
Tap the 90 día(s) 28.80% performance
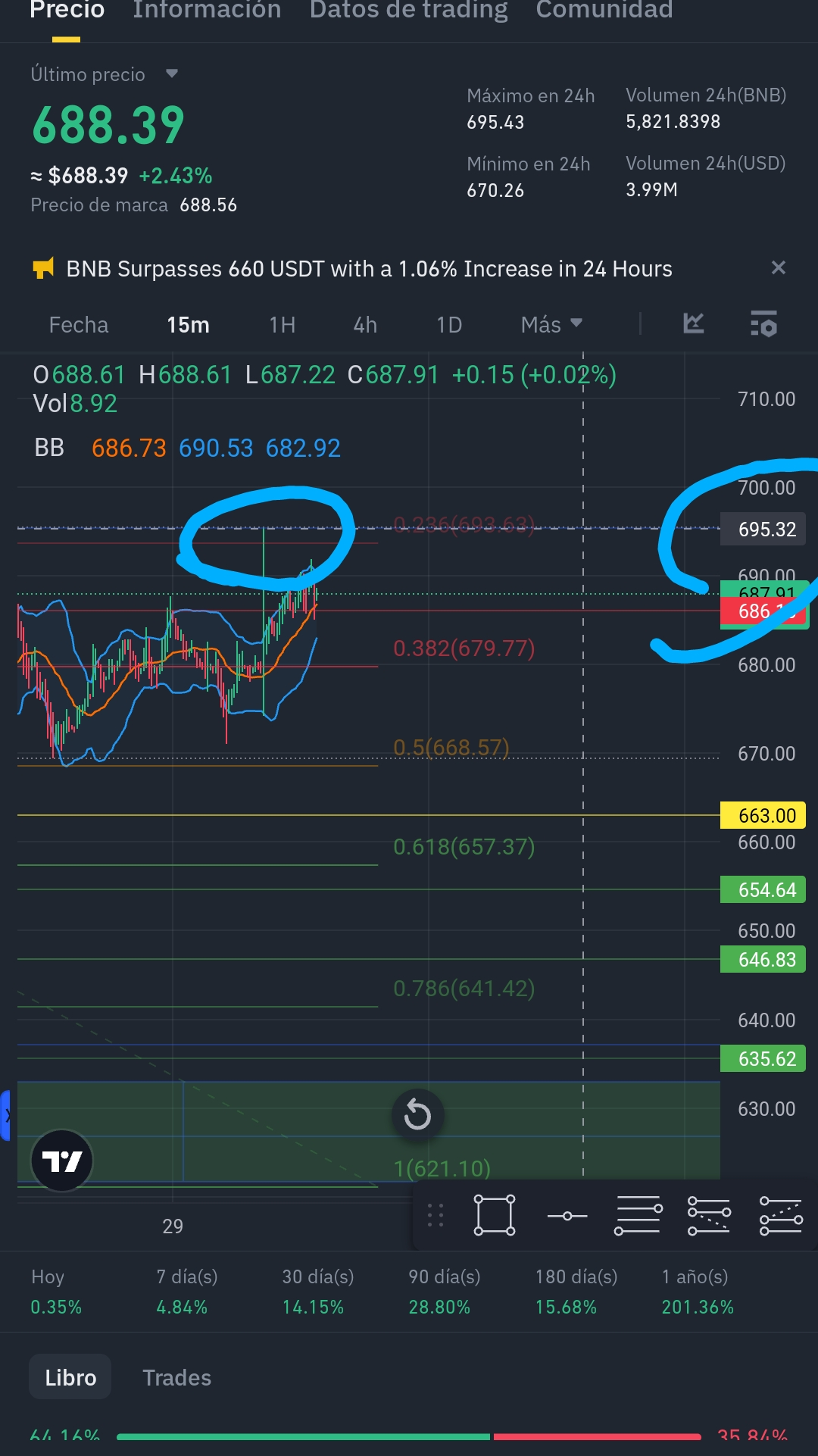(444, 1292)
